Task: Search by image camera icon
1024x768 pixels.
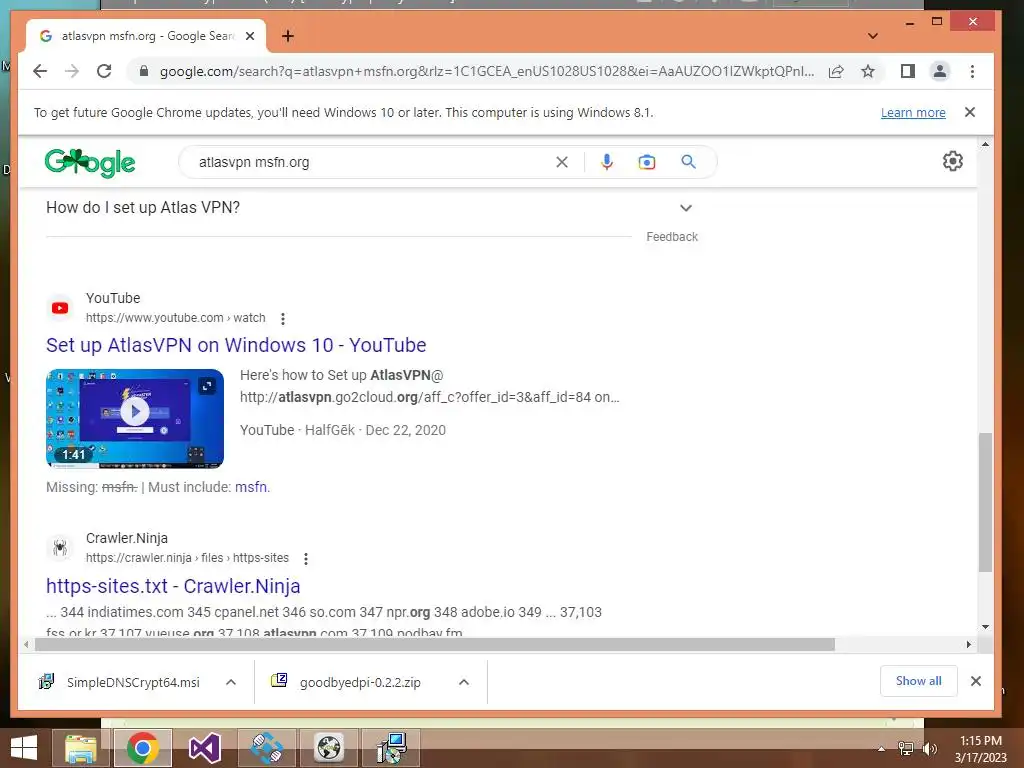Action: point(647,162)
